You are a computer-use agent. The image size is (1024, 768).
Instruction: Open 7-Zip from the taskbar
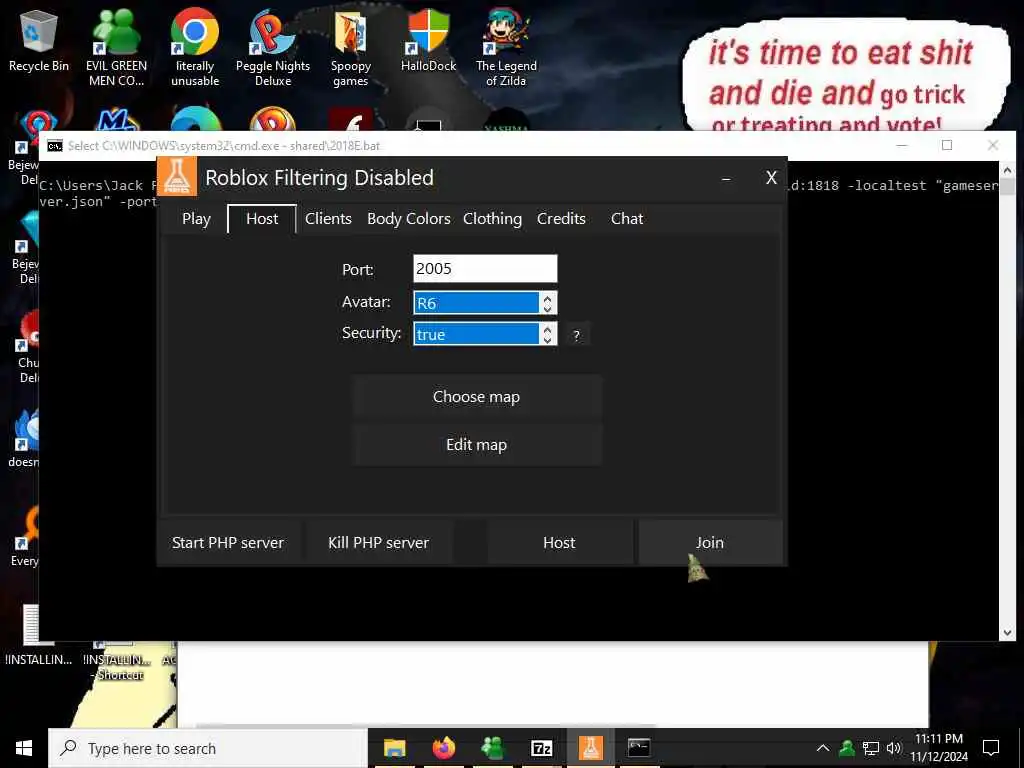tap(541, 748)
